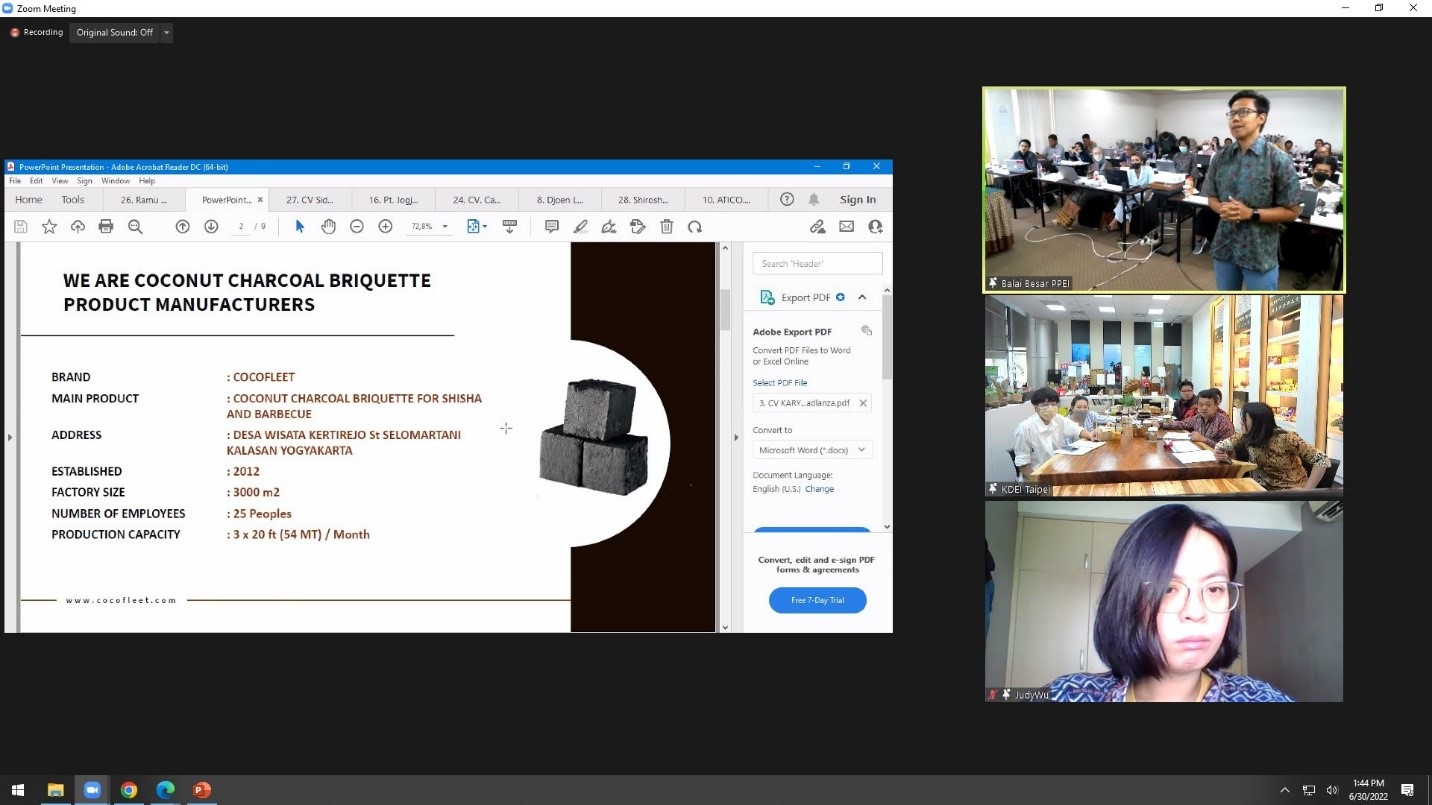Screen dimensions: 1432x805
Task: Show hidden icons in system tray
Action: [1285, 790]
